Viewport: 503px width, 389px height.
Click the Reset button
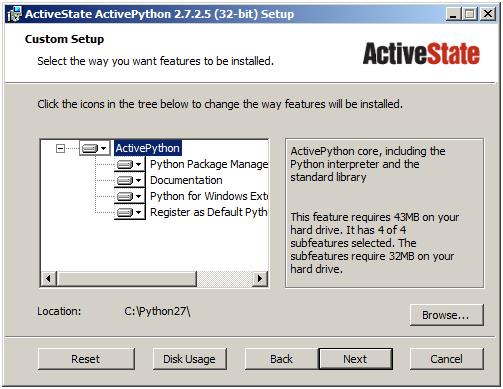pos(86,359)
